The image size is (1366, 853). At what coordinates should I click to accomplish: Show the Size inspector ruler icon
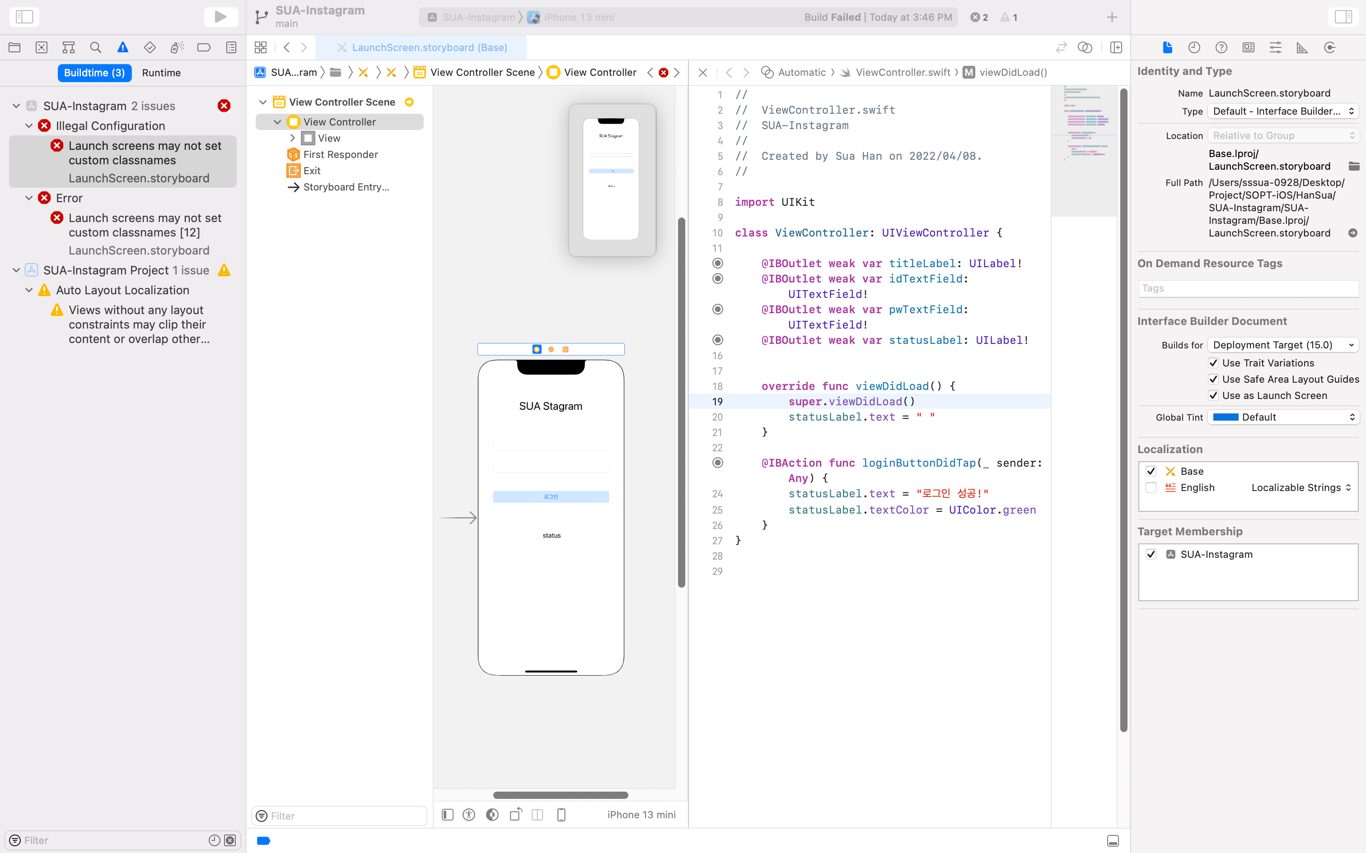pyautogui.click(x=1302, y=47)
